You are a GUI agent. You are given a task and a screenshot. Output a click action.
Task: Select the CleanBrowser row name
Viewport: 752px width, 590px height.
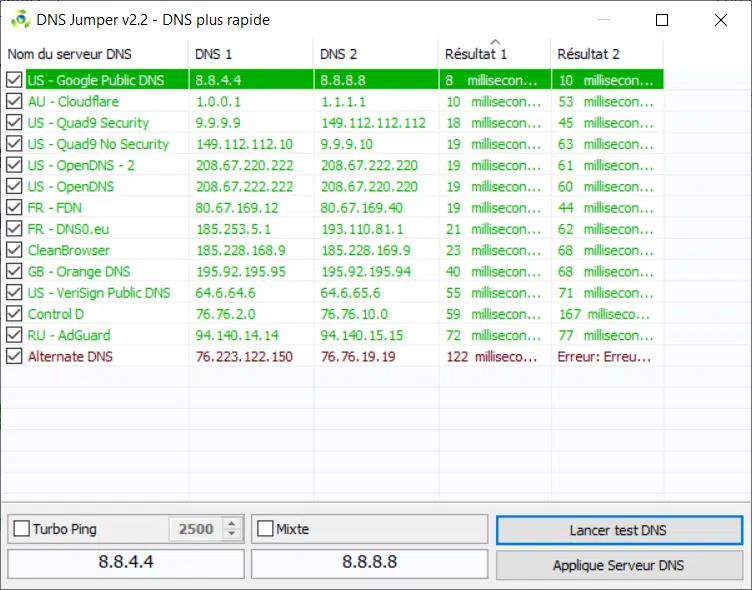(x=69, y=250)
